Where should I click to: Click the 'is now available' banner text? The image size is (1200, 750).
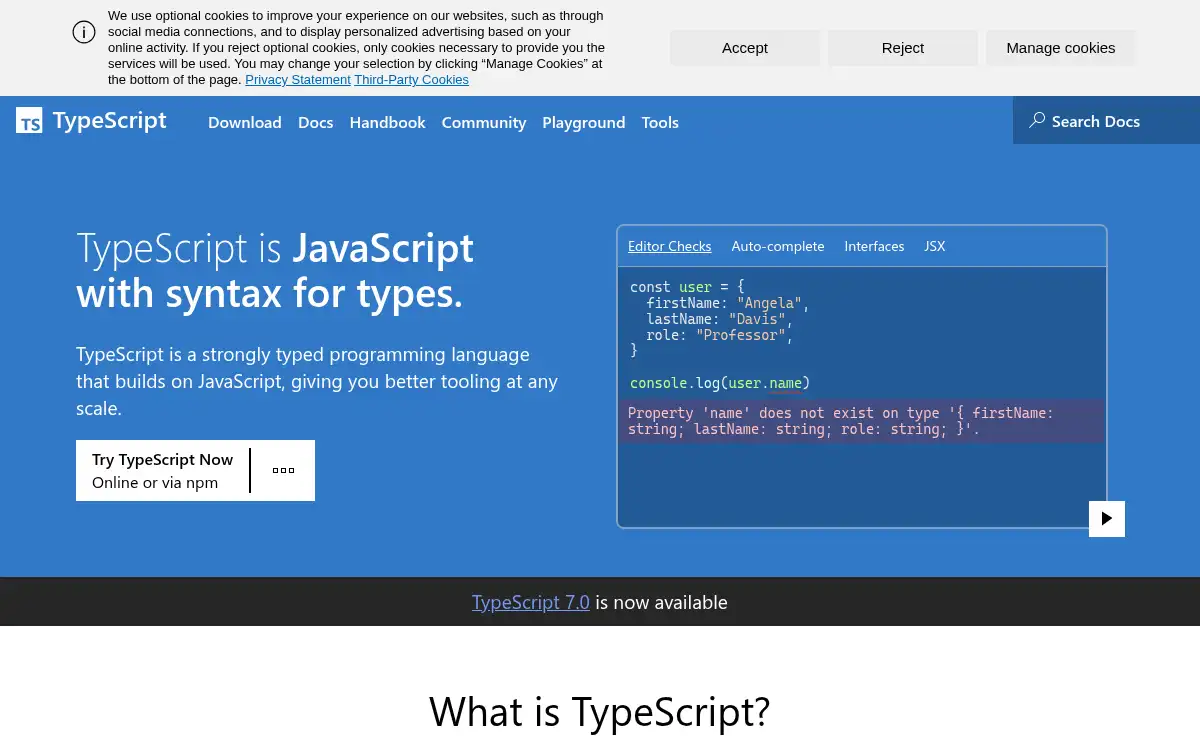click(x=662, y=602)
